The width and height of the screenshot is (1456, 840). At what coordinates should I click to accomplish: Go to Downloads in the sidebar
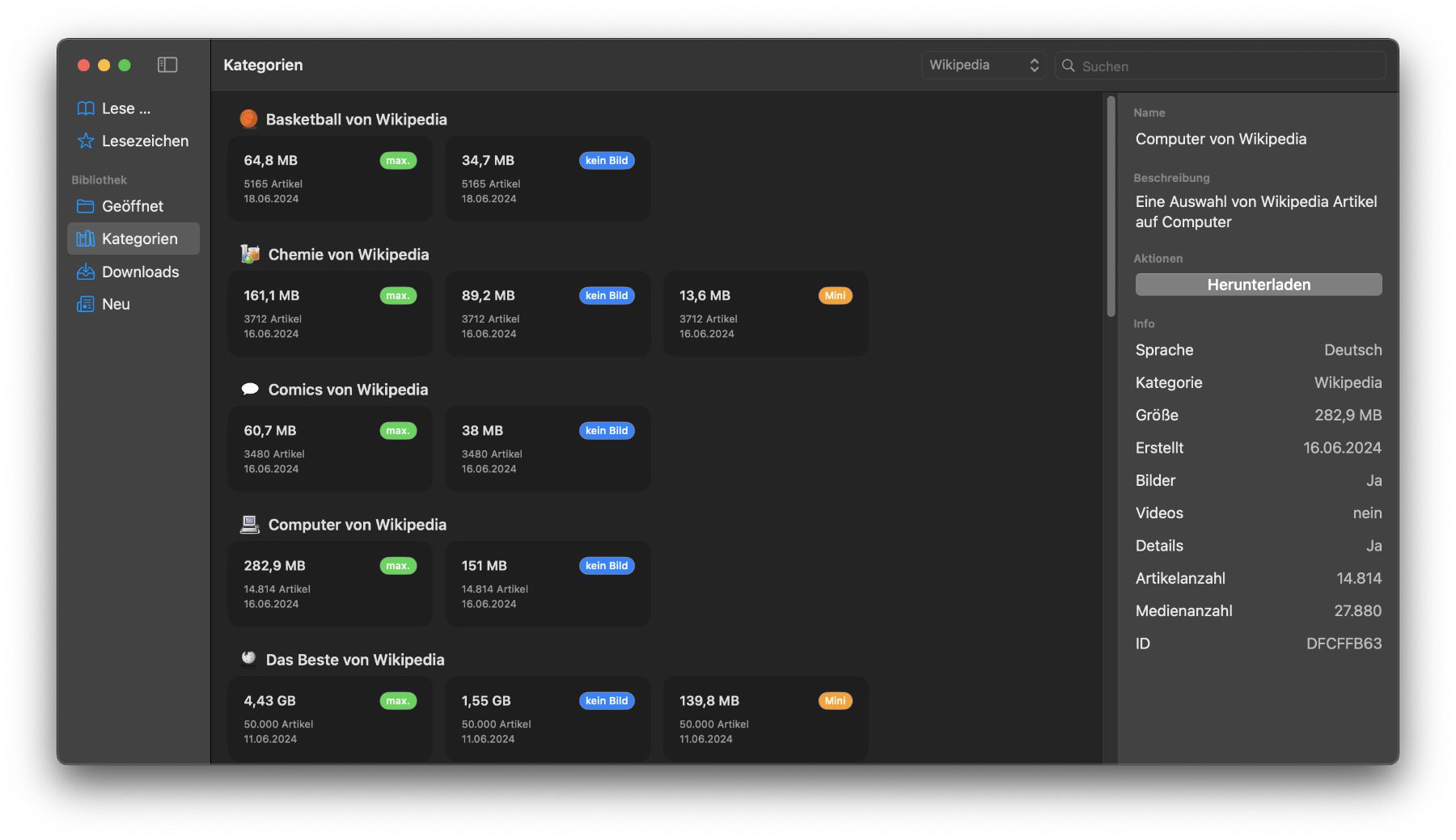[133, 272]
